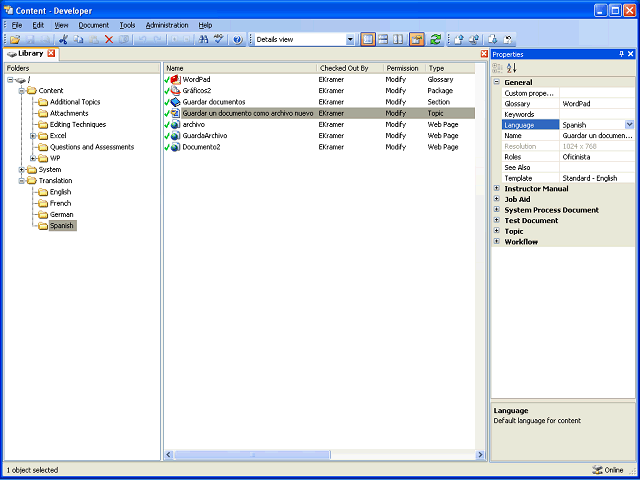This screenshot has height=480, width=640.
Task: Click the GuardaArchivo web page globe icon
Action: point(176,136)
